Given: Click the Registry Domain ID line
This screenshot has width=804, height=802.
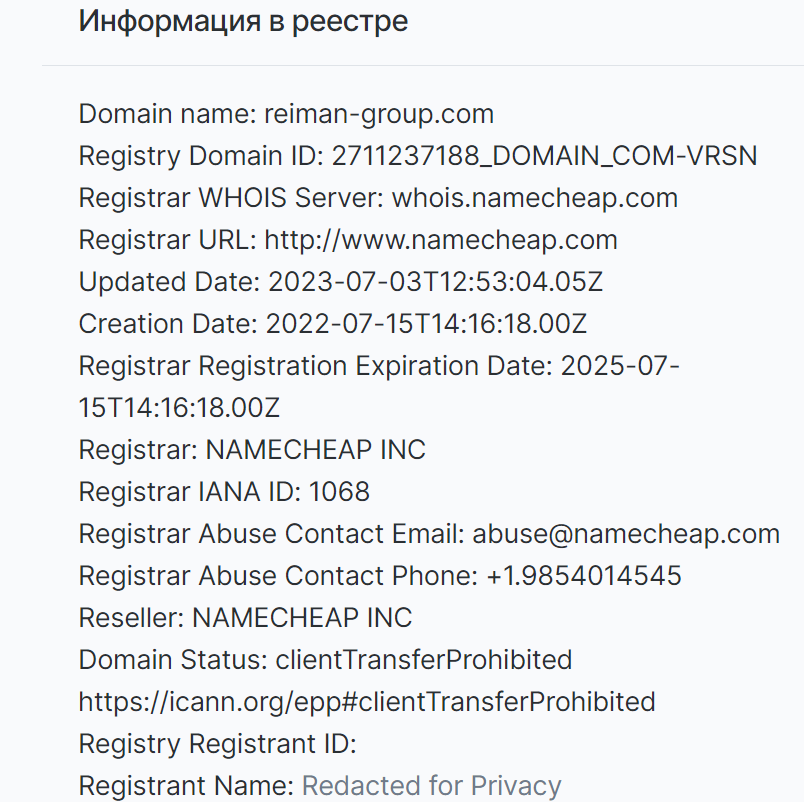Looking at the screenshot, I should click(x=418, y=156).
